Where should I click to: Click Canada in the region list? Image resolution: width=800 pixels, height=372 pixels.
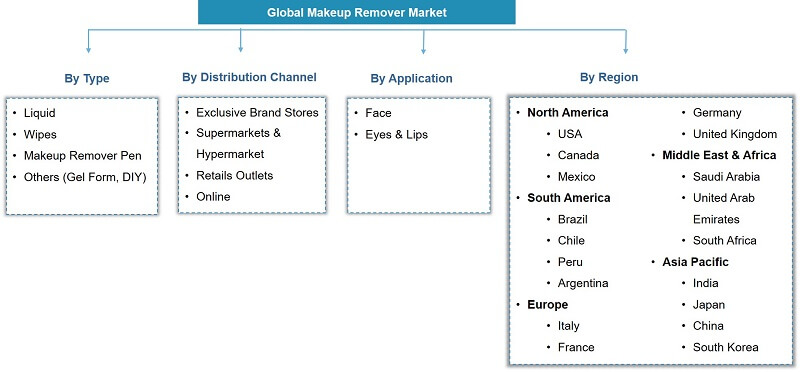[578, 155]
